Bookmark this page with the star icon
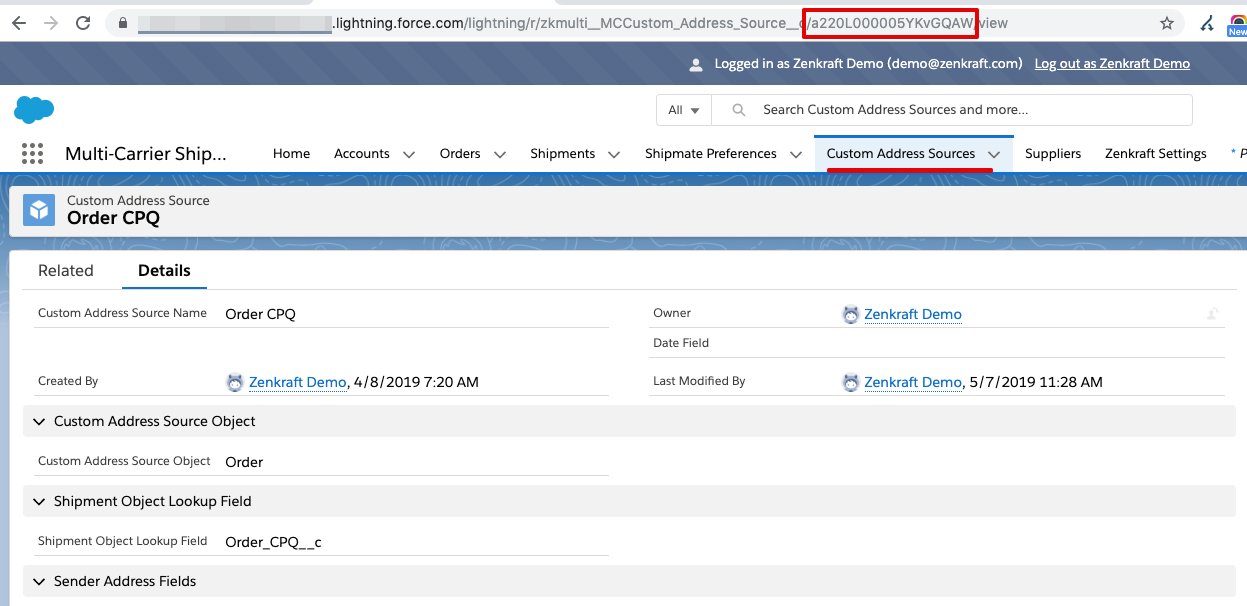This screenshot has width=1247, height=606. [x=1167, y=23]
